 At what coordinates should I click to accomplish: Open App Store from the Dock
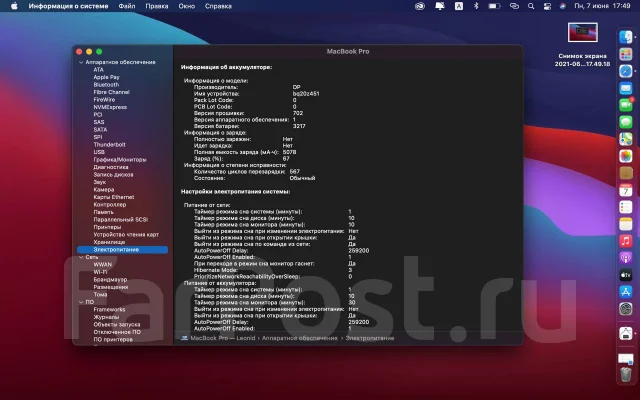click(x=626, y=292)
